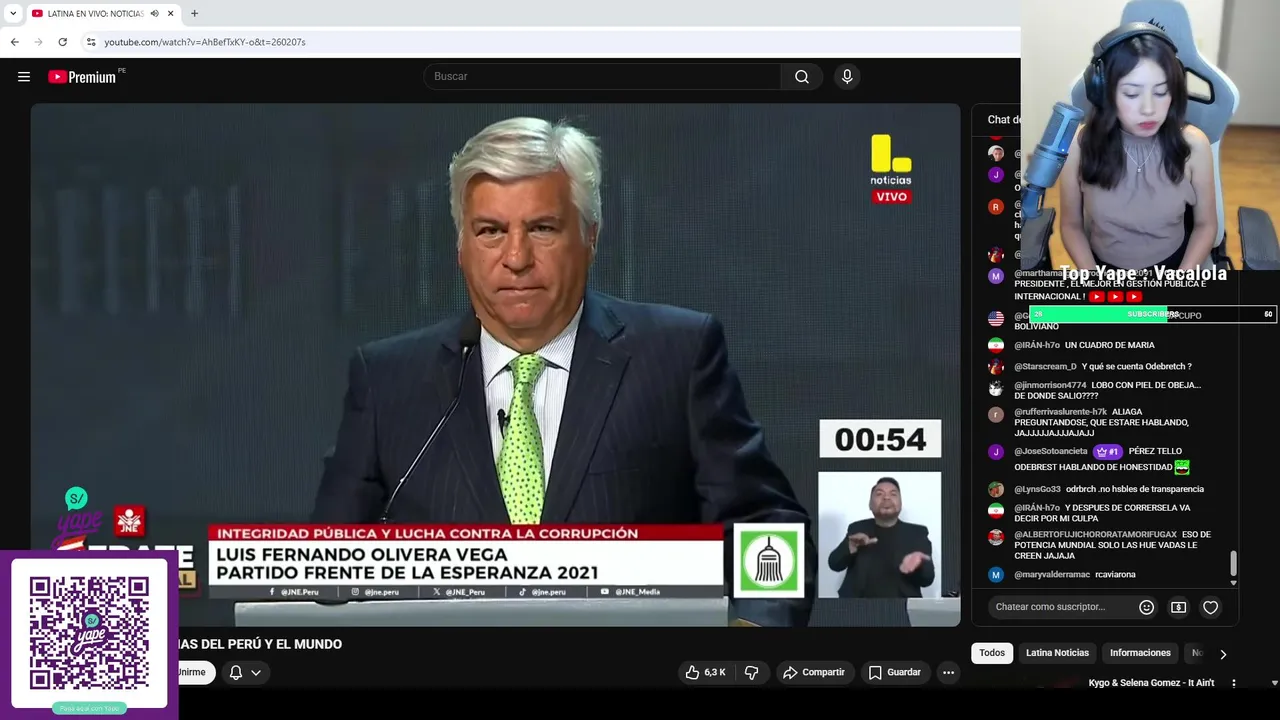Show more chips with right arrow
Image resolution: width=1280 pixels, height=720 pixels.
(x=1222, y=654)
